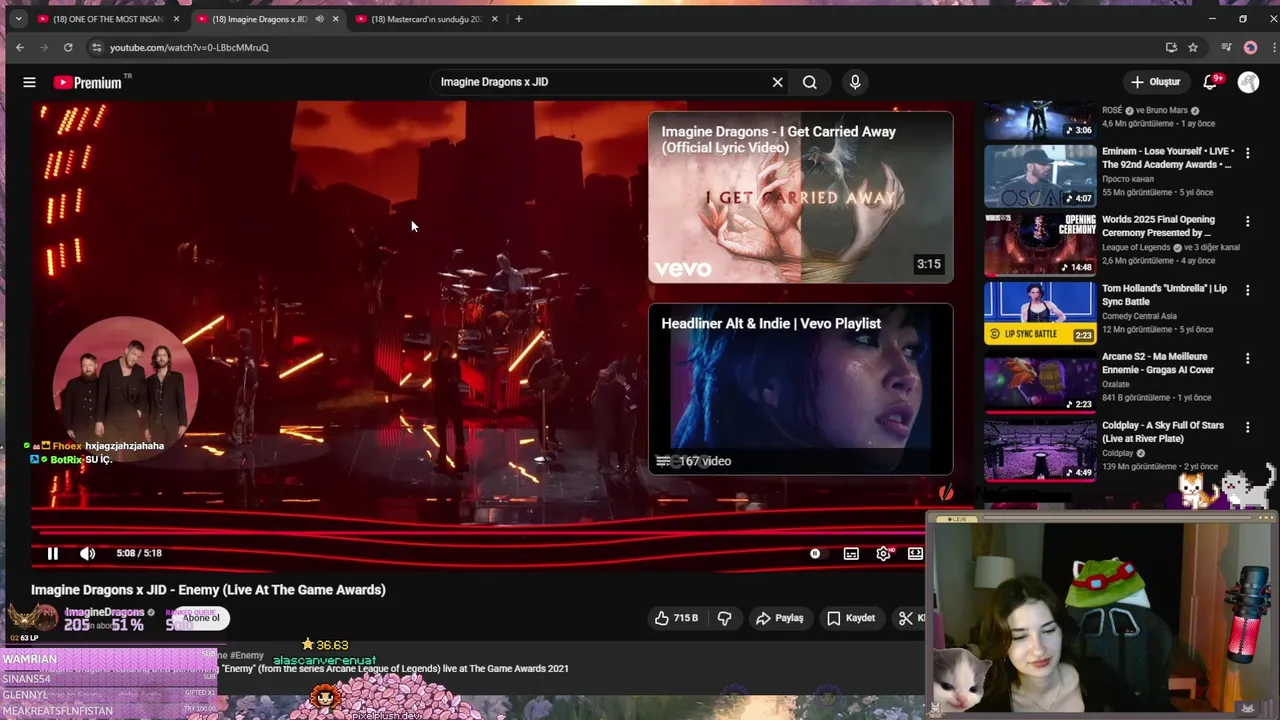Screen dimensions: 1280x720
Task: Open YouTube hamburger guide menu
Action: (x=29, y=82)
